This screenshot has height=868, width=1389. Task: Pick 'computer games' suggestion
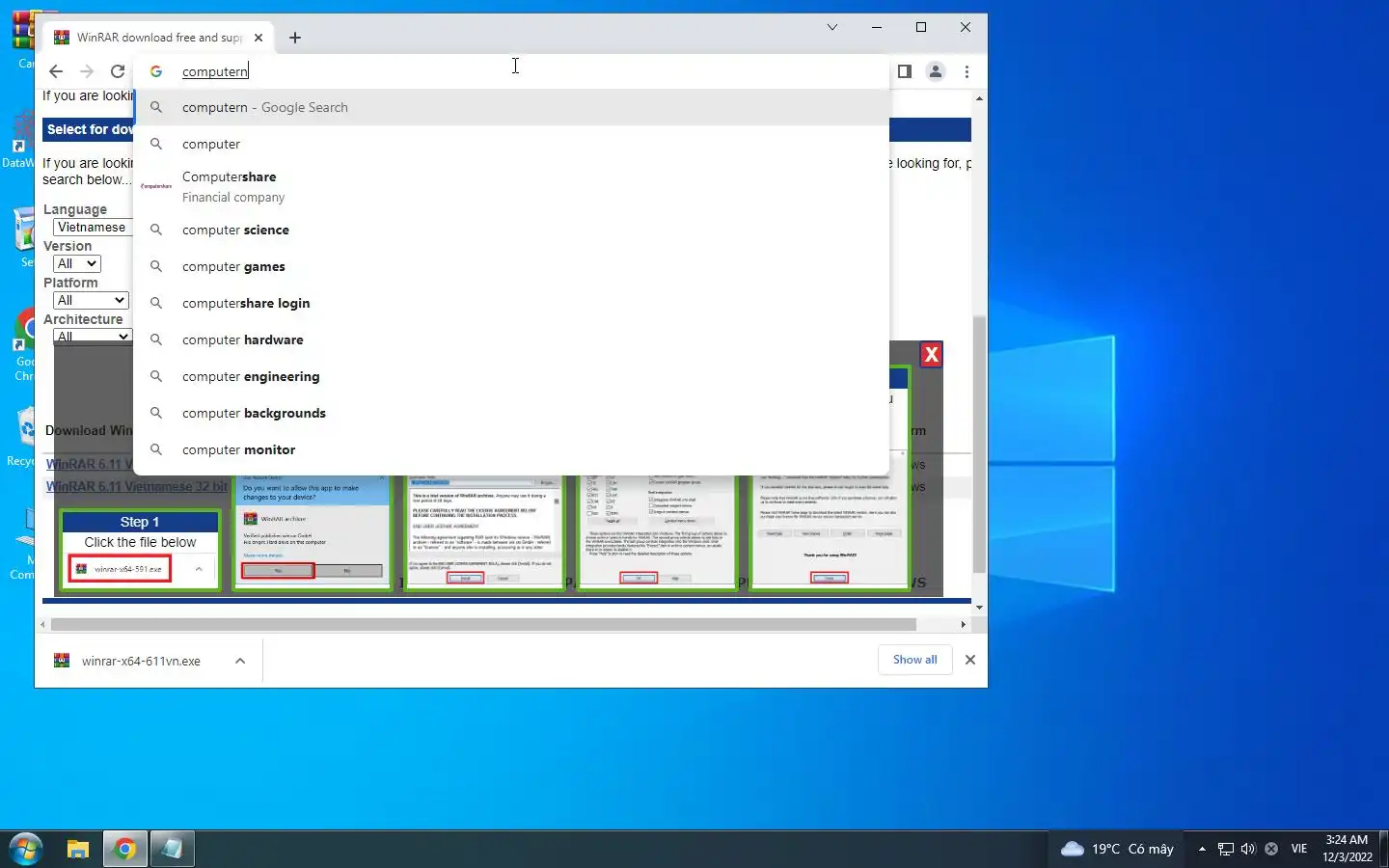[512, 266]
